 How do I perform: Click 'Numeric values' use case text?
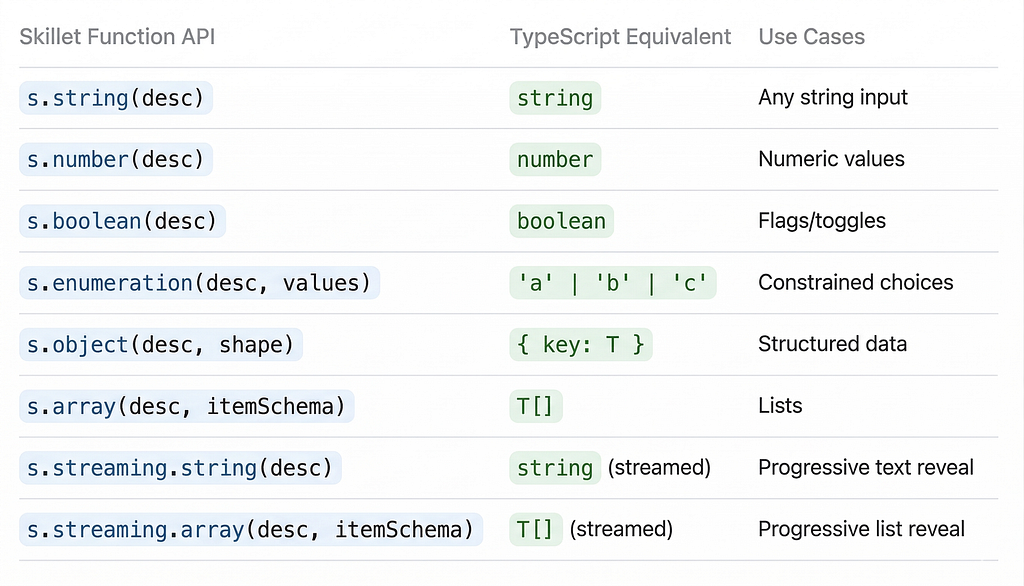(831, 159)
